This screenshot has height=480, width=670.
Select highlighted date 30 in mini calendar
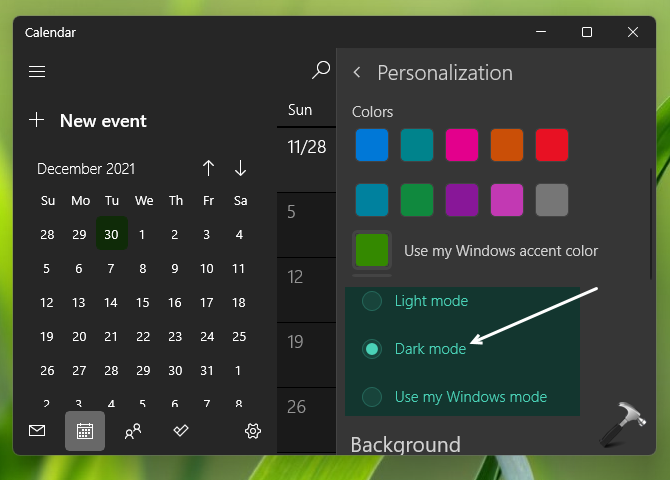coord(111,235)
